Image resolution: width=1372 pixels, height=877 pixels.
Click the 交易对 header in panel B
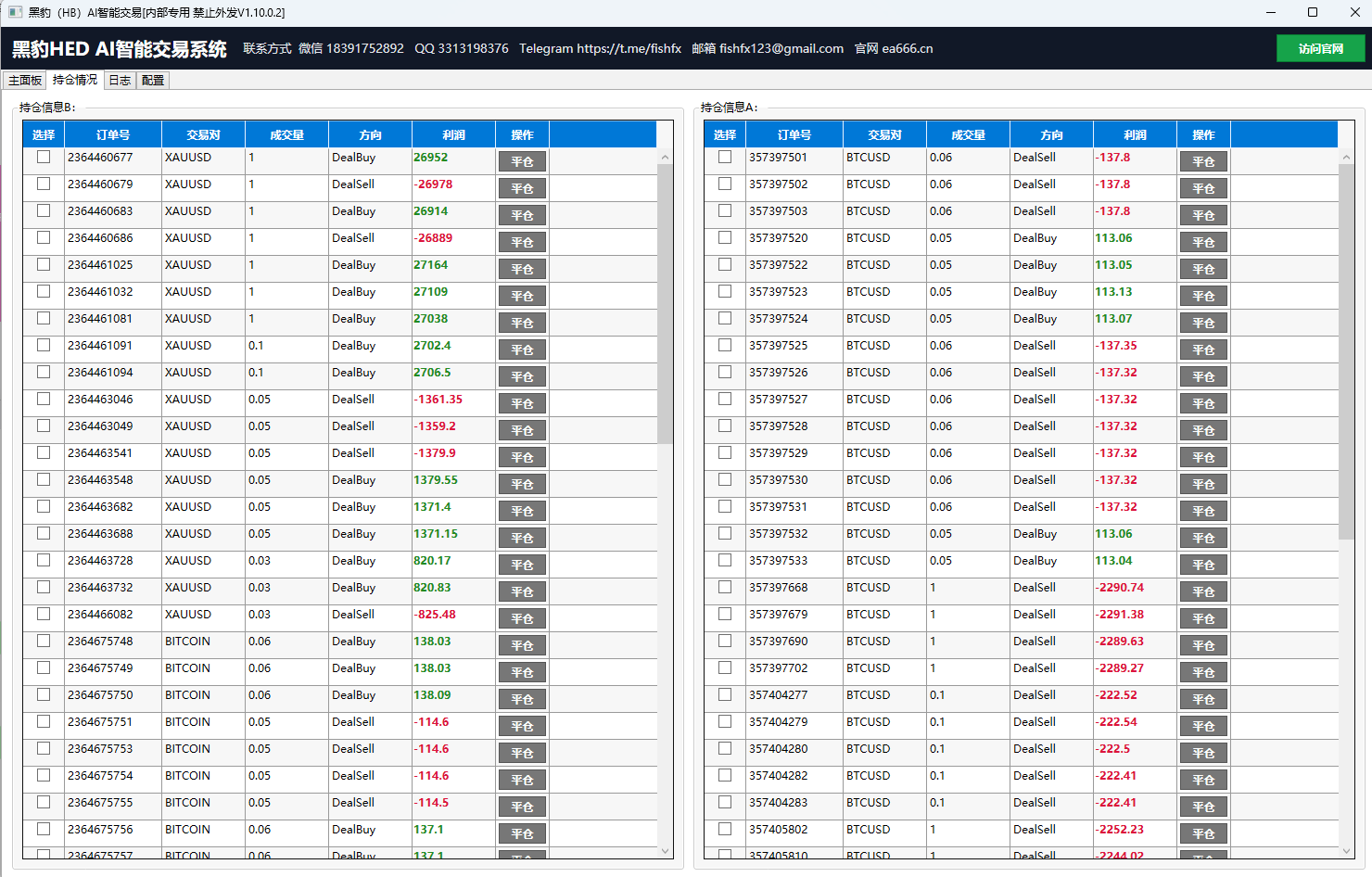click(204, 134)
